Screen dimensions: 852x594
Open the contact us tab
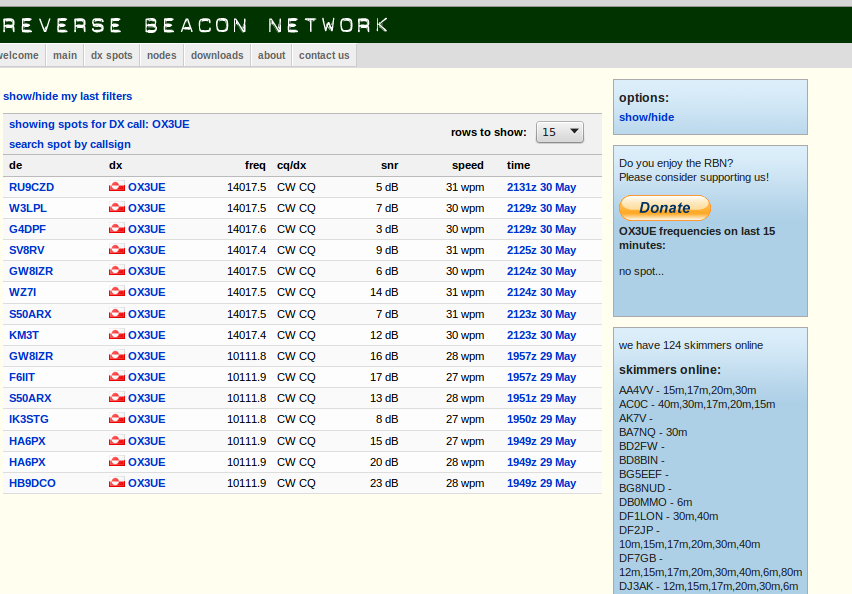pyautogui.click(x=324, y=55)
